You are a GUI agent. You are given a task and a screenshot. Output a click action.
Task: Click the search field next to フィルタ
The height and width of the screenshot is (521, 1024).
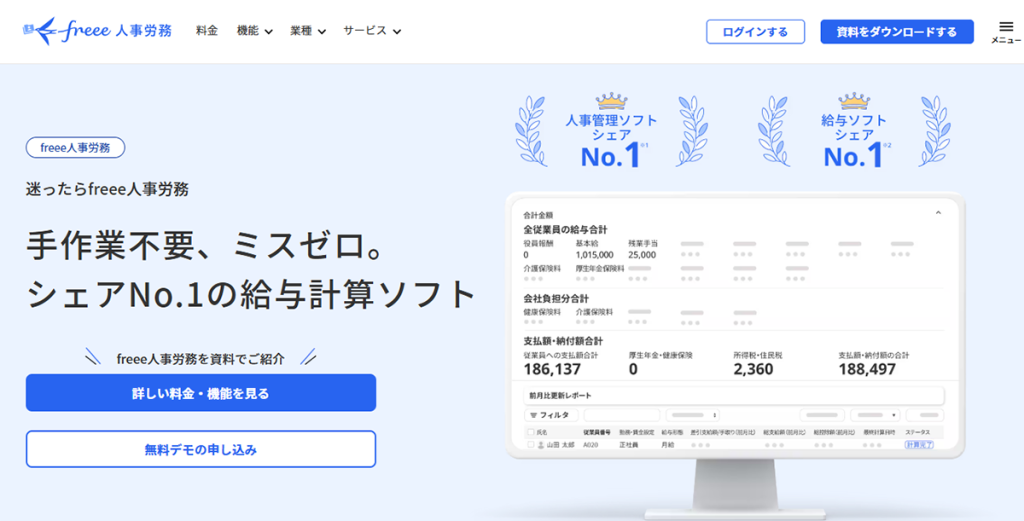tap(621, 415)
